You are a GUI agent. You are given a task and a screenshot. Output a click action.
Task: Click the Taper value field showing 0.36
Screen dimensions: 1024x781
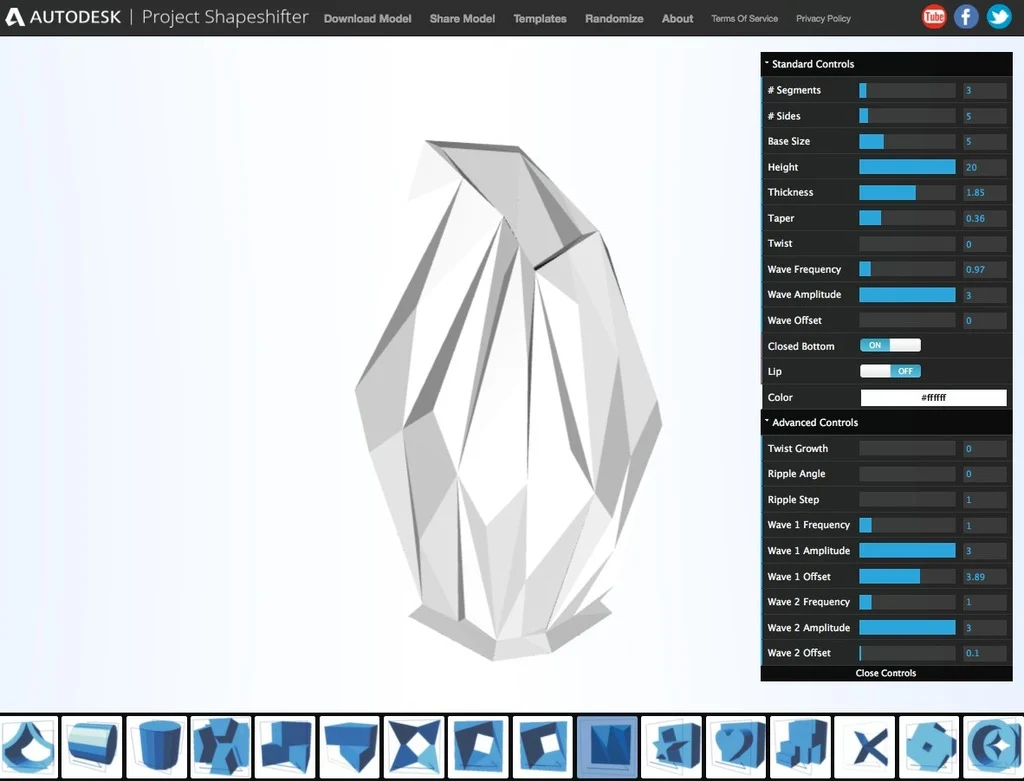point(985,218)
